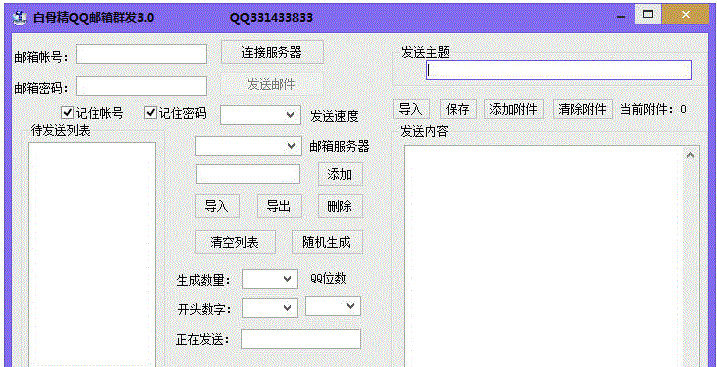
Task: Minimize the window
Action: tap(621, 16)
